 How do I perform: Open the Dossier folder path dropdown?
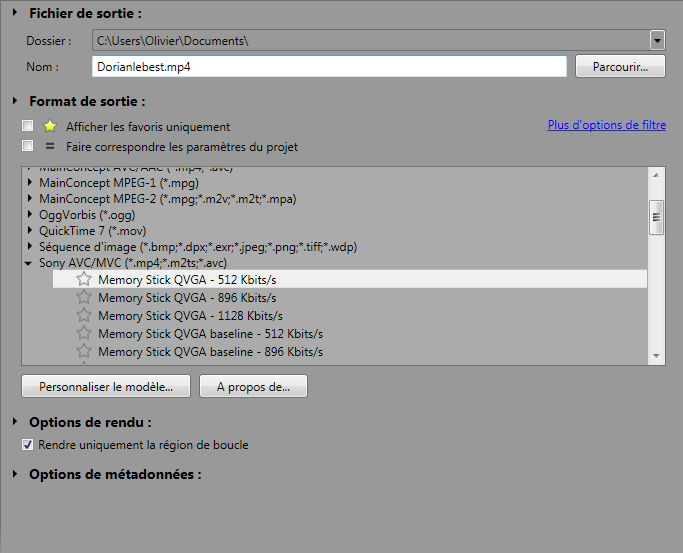[657, 40]
